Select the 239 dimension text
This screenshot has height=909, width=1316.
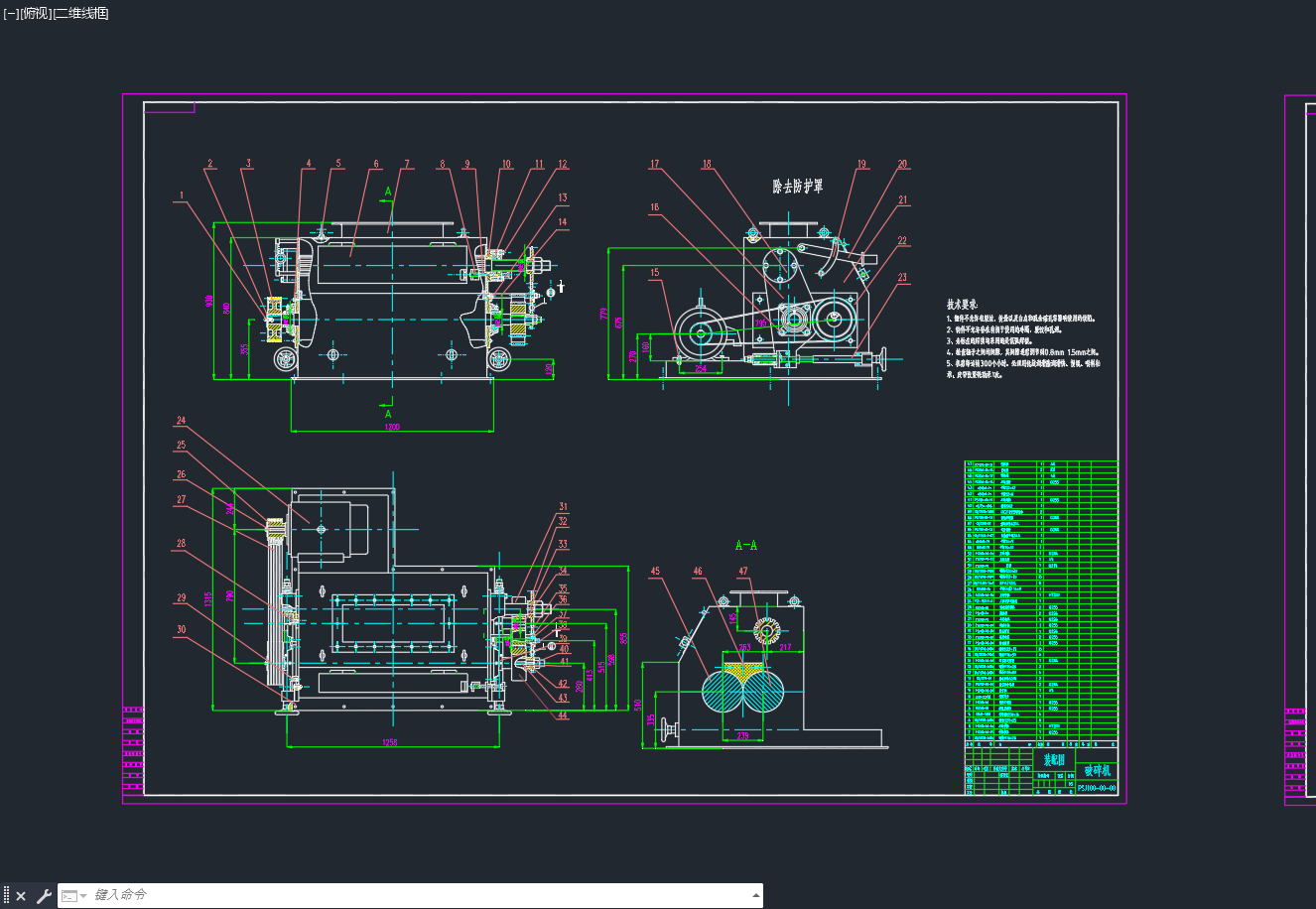pos(743,735)
